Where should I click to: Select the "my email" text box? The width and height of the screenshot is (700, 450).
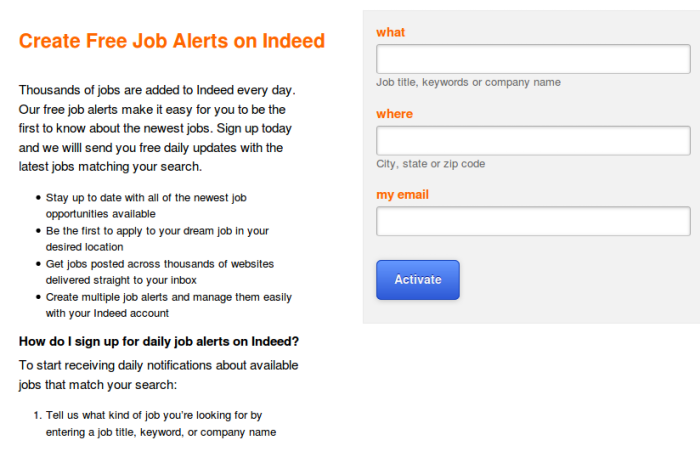pos(533,221)
